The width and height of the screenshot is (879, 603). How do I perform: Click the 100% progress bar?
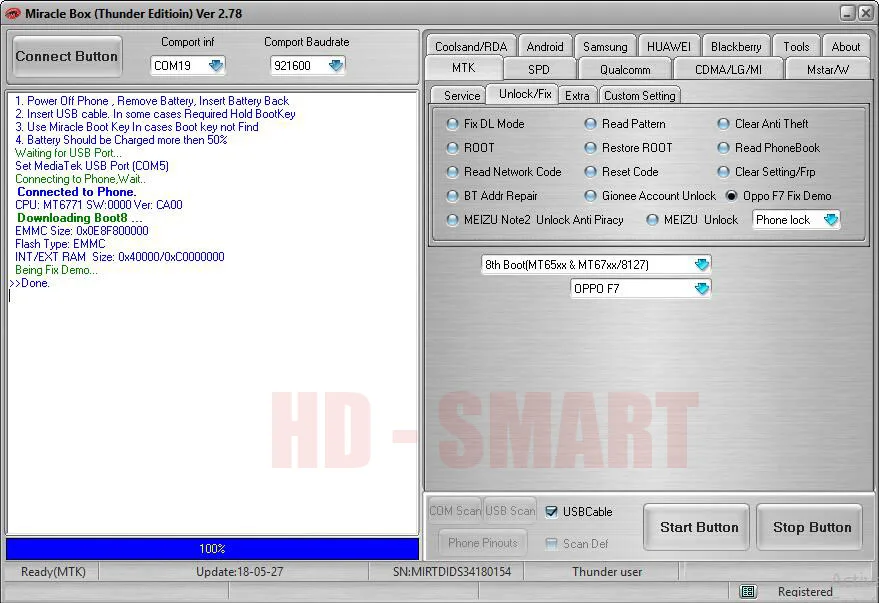(x=212, y=549)
